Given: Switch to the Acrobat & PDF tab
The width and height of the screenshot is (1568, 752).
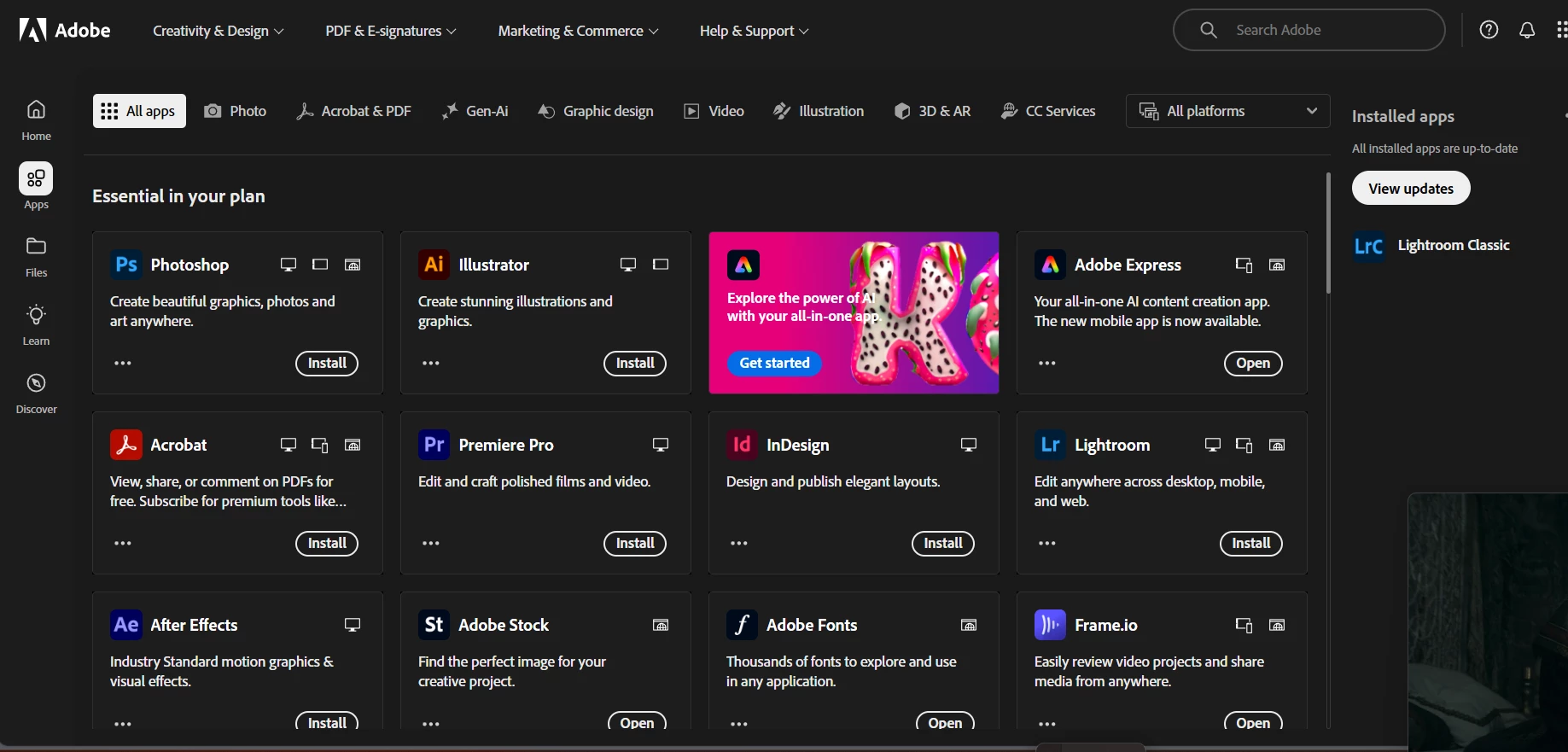Looking at the screenshot, I should pos(353,111).
